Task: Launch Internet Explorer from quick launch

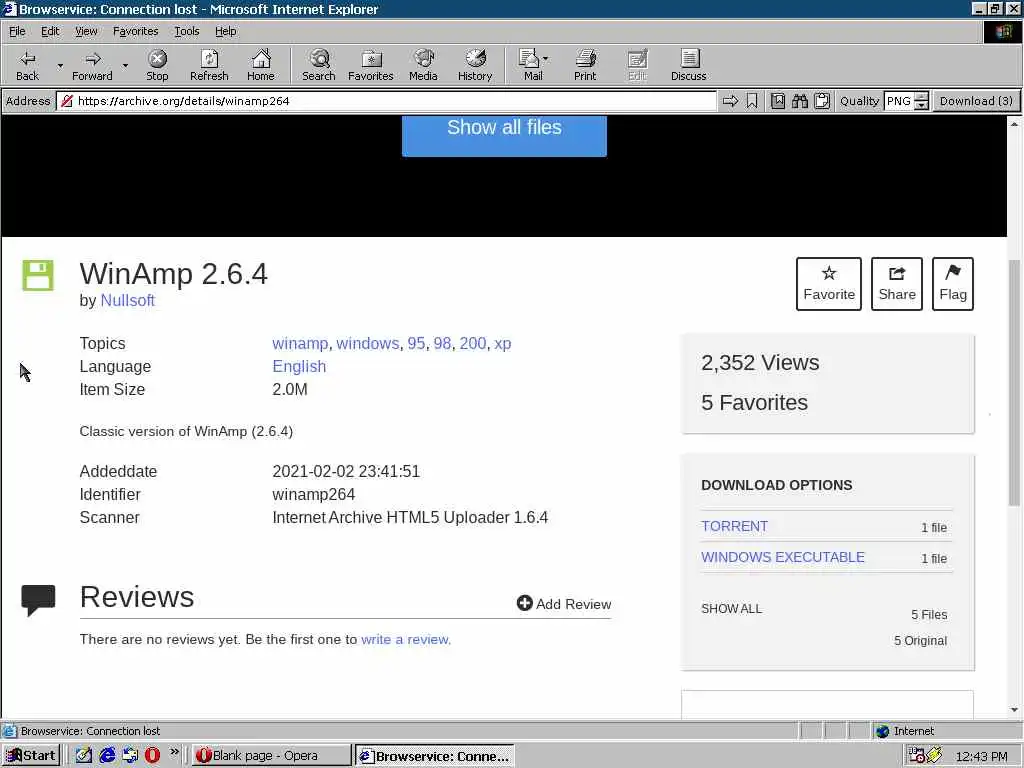Action: pos(107,756)
